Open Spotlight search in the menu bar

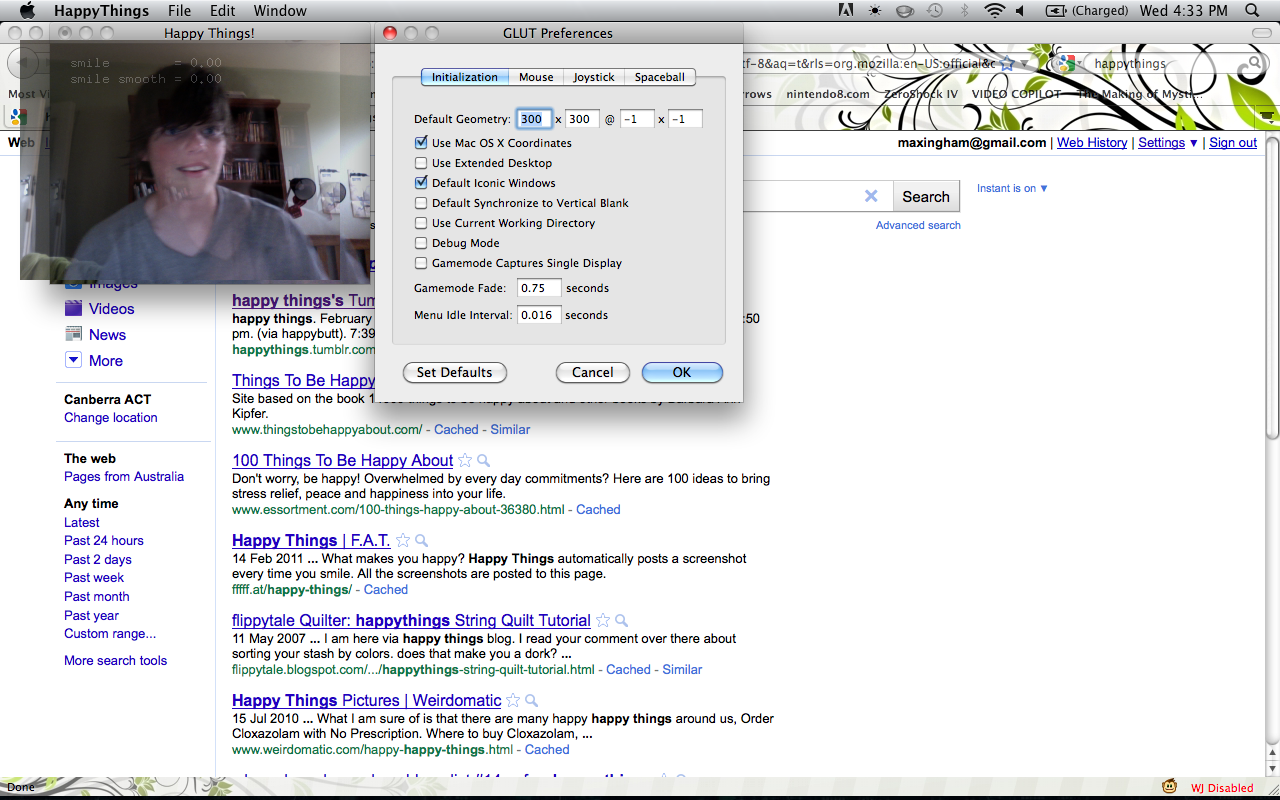pos(1252,11)
